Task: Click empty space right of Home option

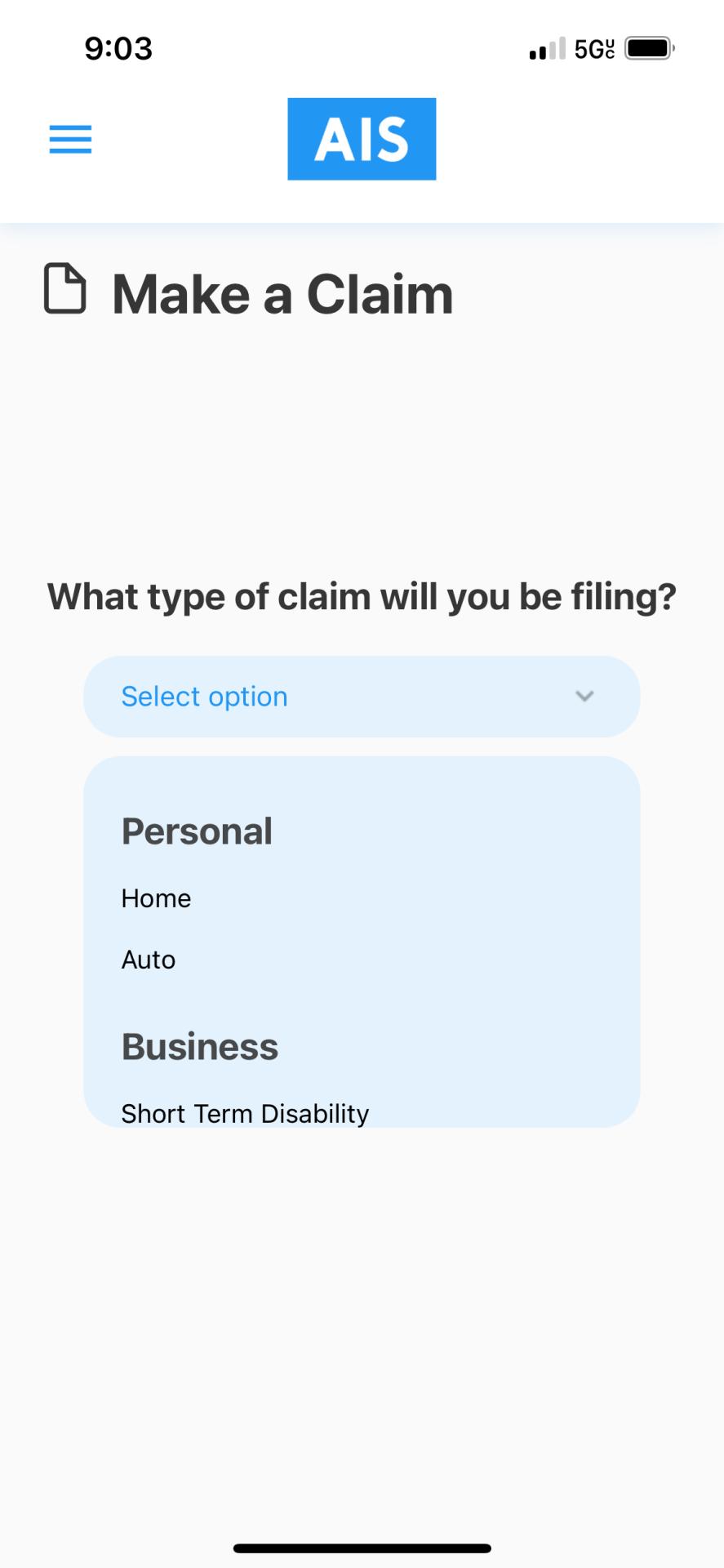Action: (449, 898)
